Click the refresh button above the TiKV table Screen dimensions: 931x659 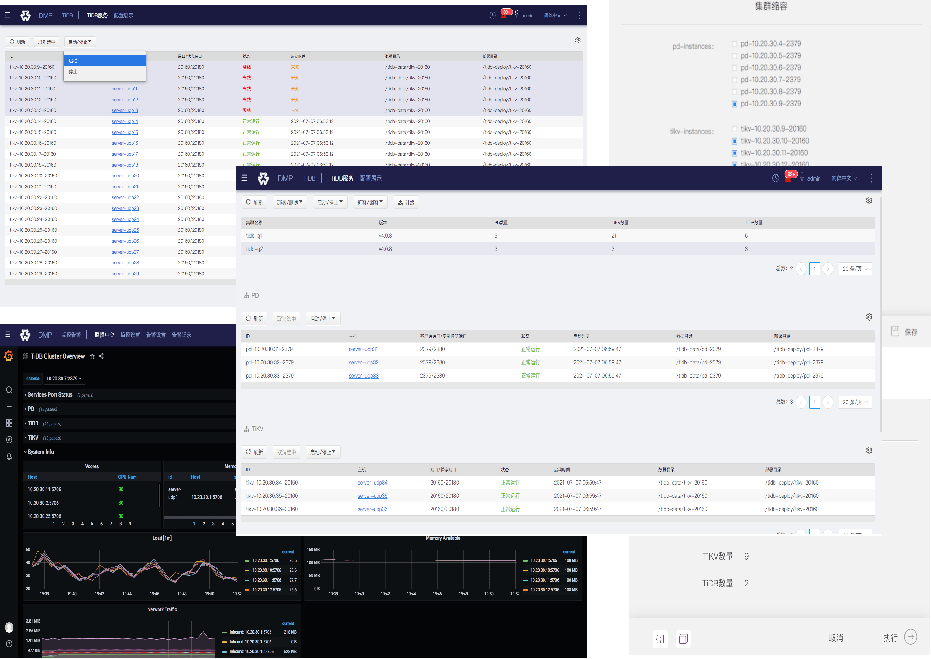[255, 452]
